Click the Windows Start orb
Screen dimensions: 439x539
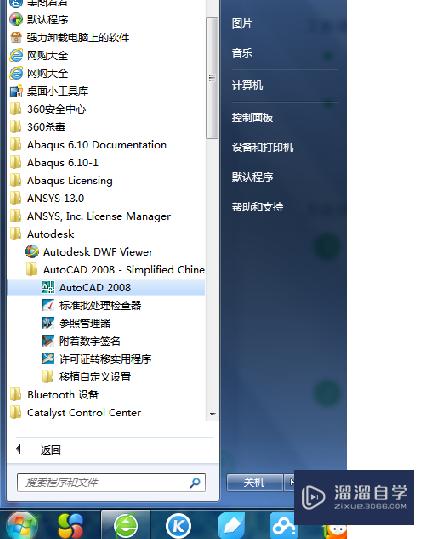(22, 525)
